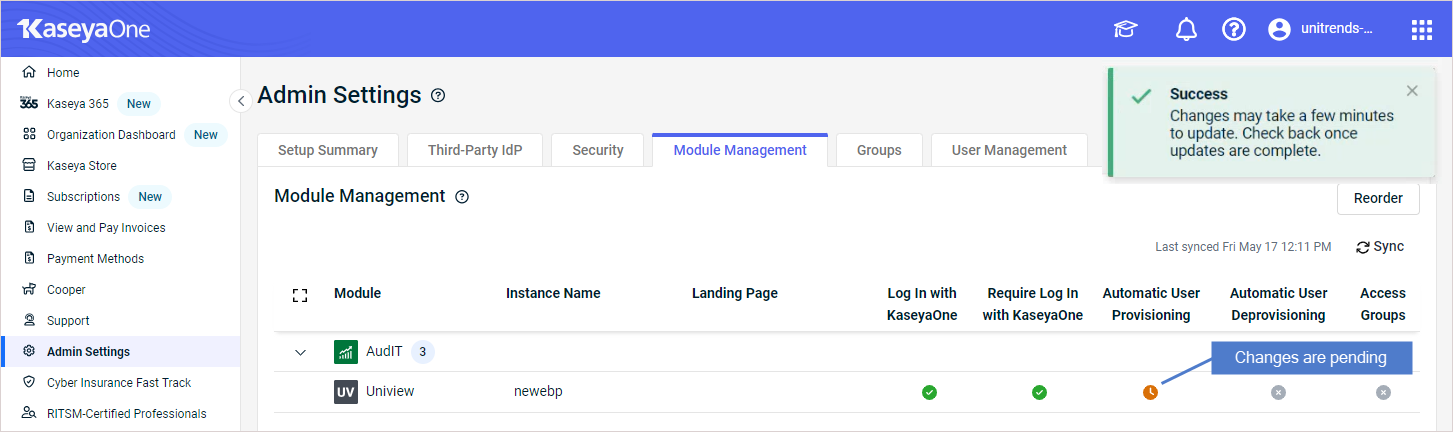Toggle Require Log In with KaseyaOne for Uniview
This screenshot has width=1453, height=432.
click(1040, 392)
